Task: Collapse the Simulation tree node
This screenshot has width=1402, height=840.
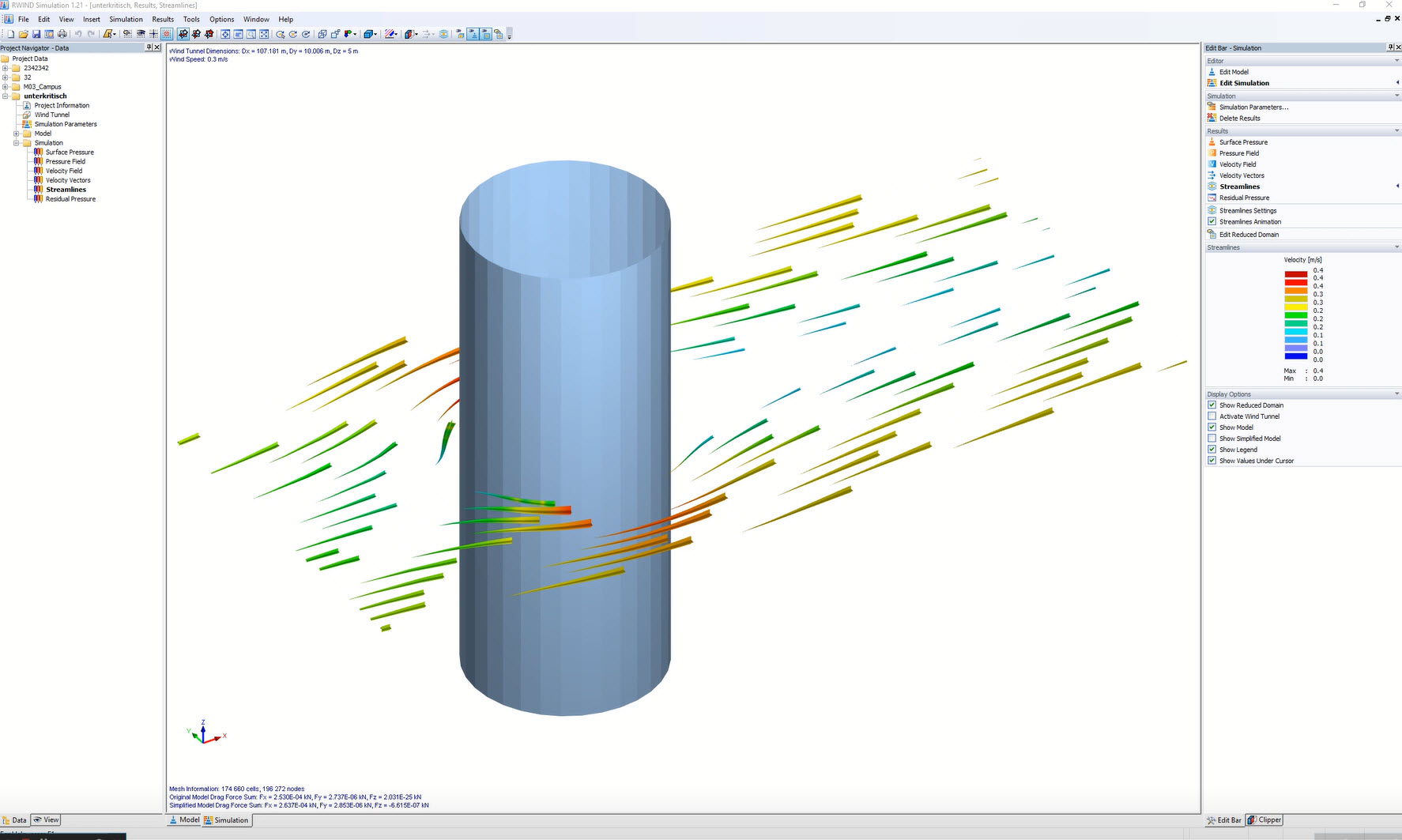Action: (x=16, y=143)
